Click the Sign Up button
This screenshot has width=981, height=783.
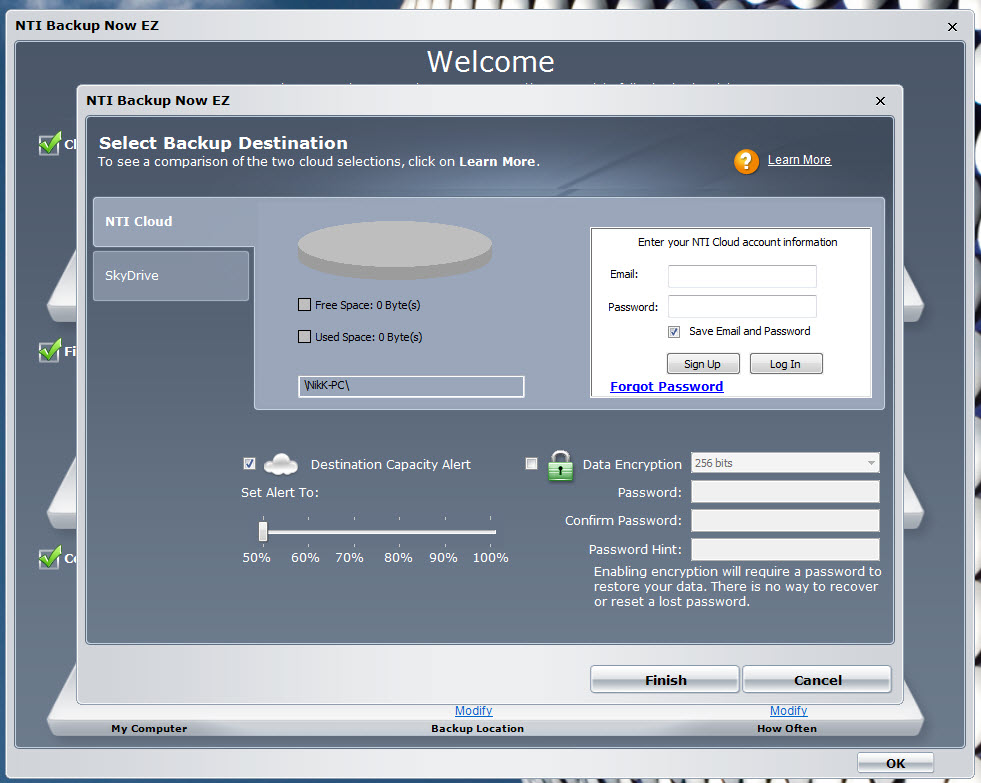[703, 364]
